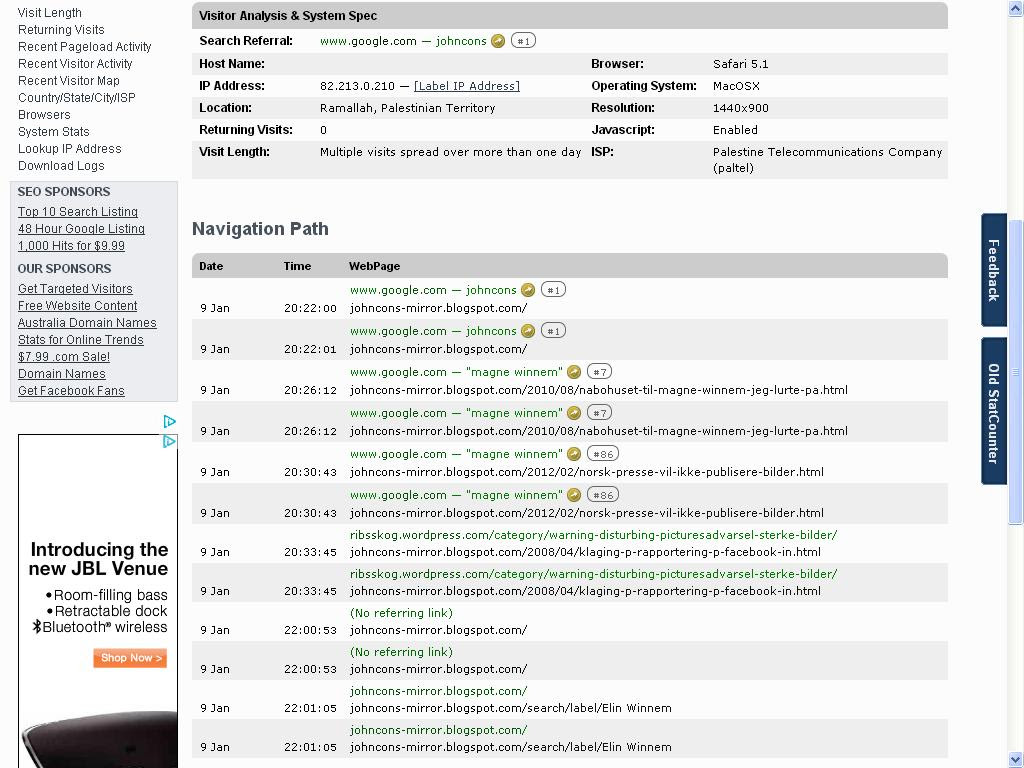The width and height of the screenshot is (1024, 768).
Task: Open the Old StatCounter side tab
Action: click(x=993, y=411)
